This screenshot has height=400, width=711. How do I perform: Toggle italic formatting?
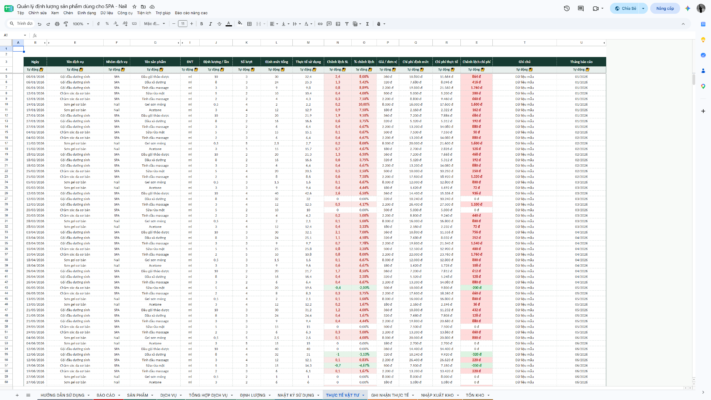point(210,24)
